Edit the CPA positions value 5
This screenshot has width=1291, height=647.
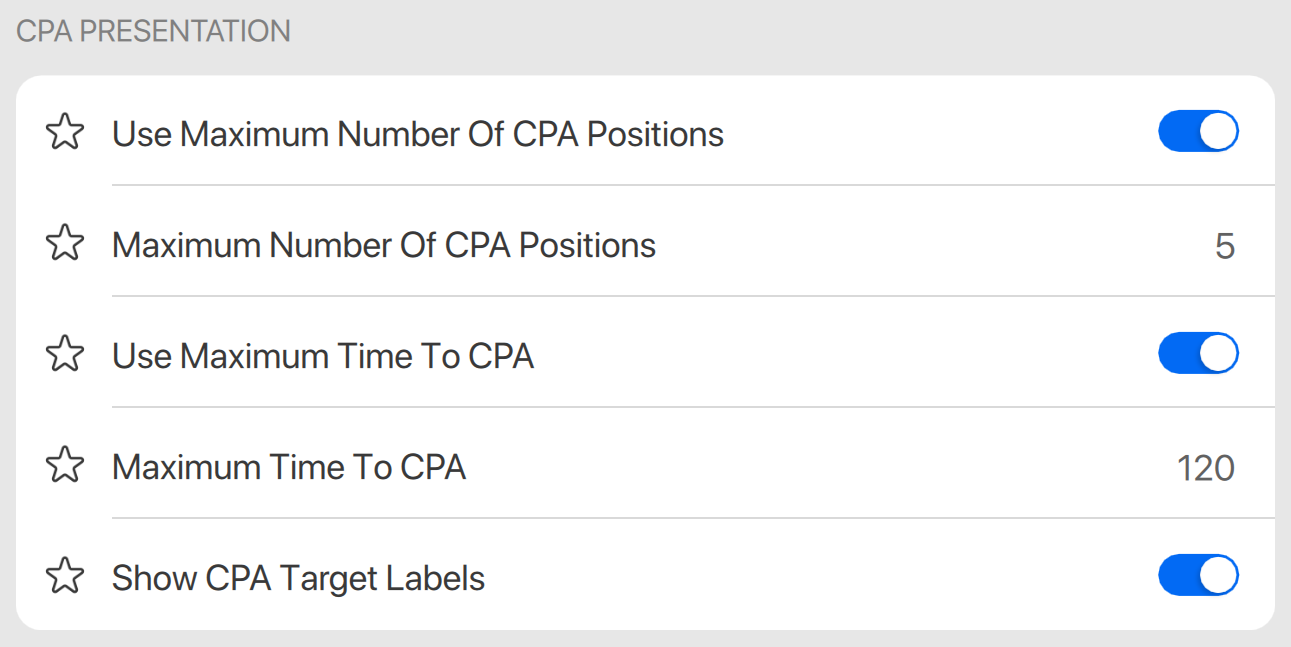coord(1224,246)
